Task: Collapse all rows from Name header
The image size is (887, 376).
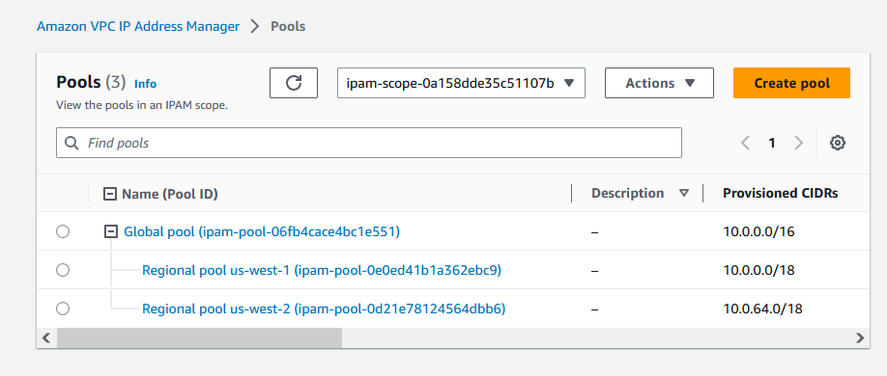Action: (110, 194)
